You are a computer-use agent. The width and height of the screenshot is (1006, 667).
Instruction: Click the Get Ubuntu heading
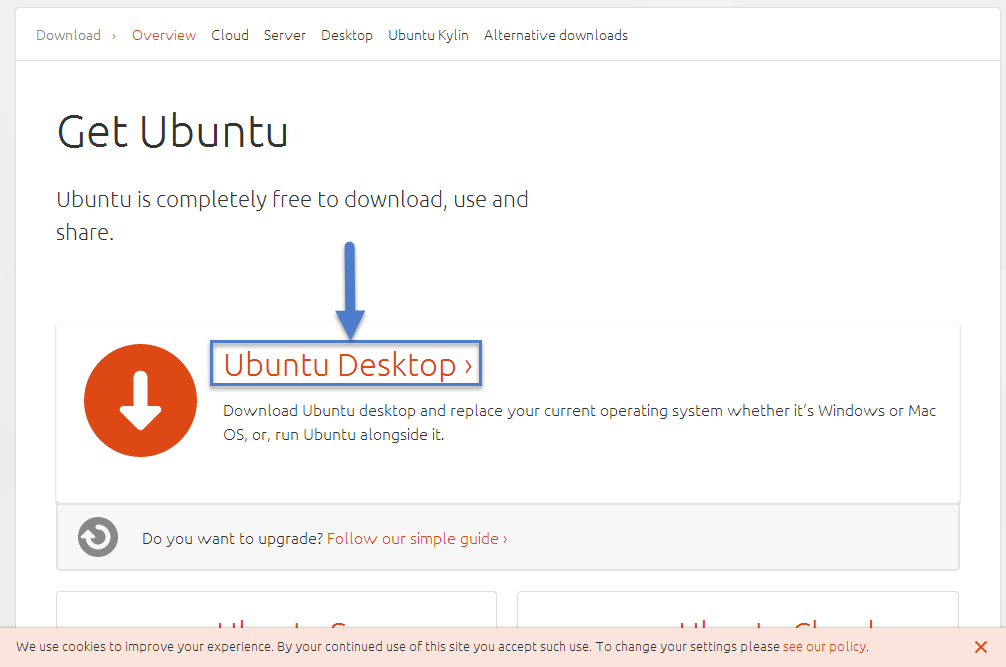click(173, 132)
